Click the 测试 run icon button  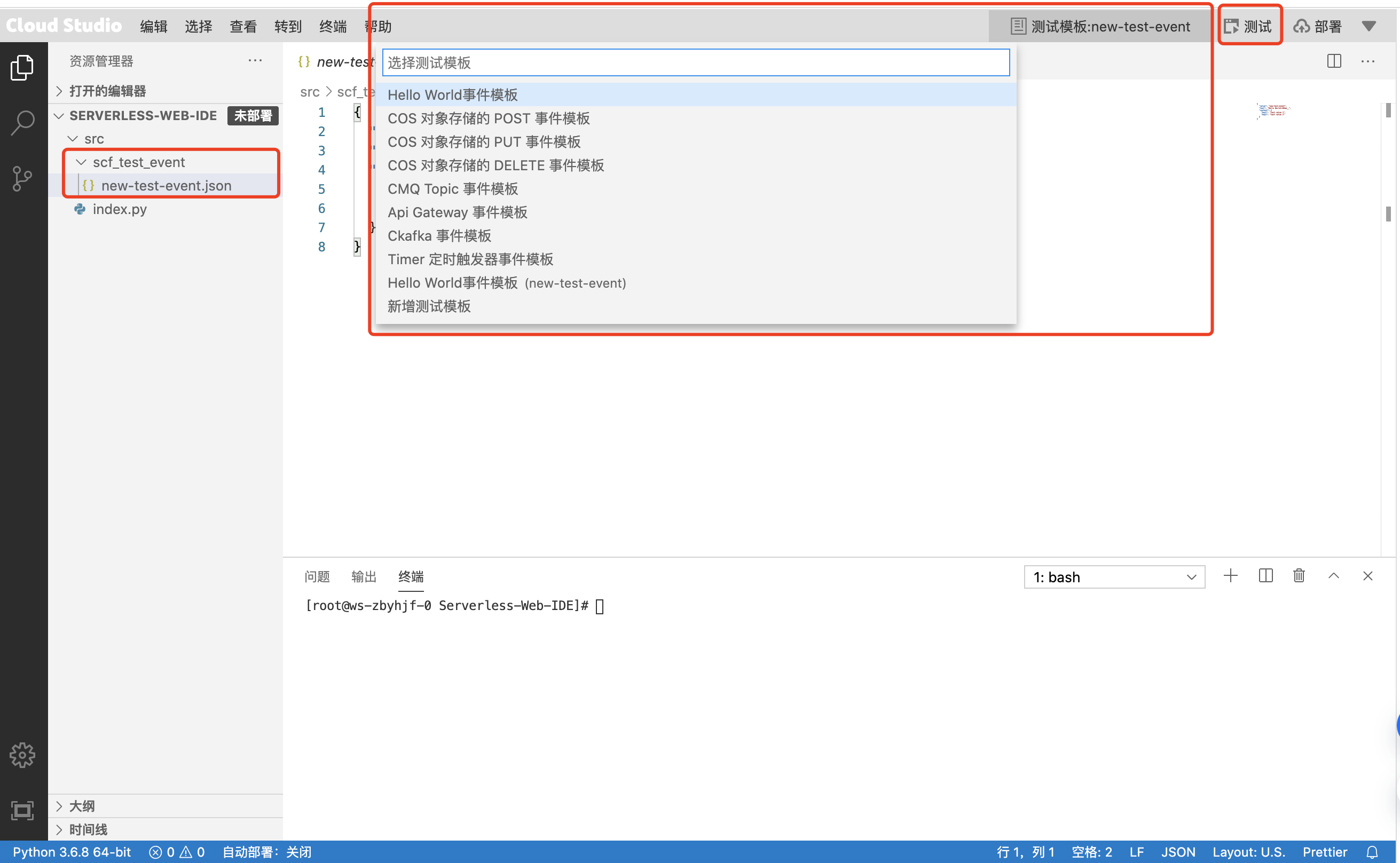(1249, 26)
